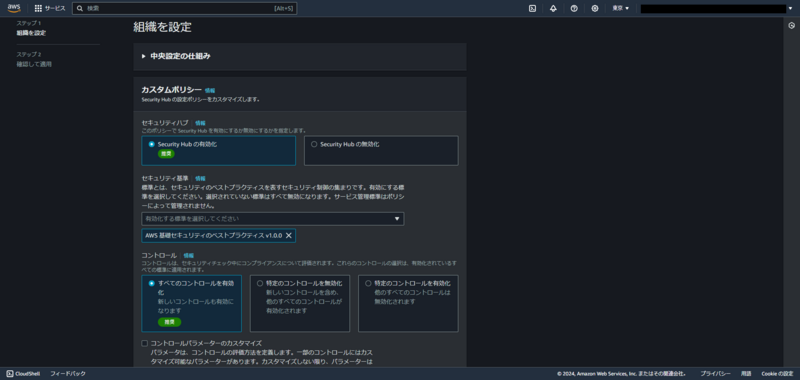800x380 pixels.
Task: Click the CloudShell button in footer
Action: [23, 374]
